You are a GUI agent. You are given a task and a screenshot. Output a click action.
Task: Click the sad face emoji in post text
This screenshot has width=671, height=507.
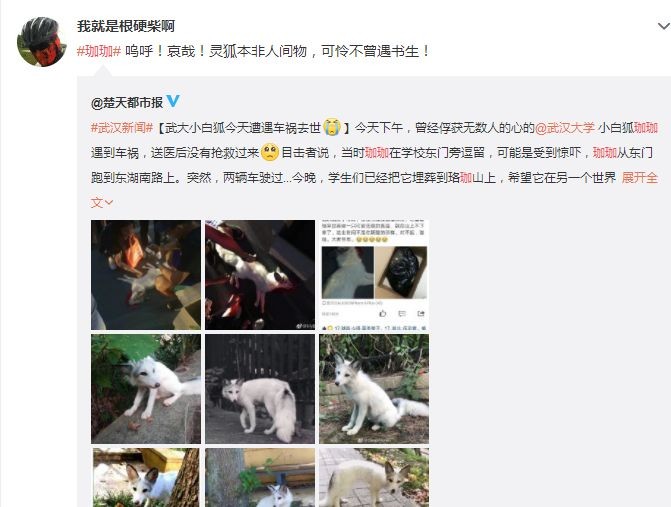point(270,152)
